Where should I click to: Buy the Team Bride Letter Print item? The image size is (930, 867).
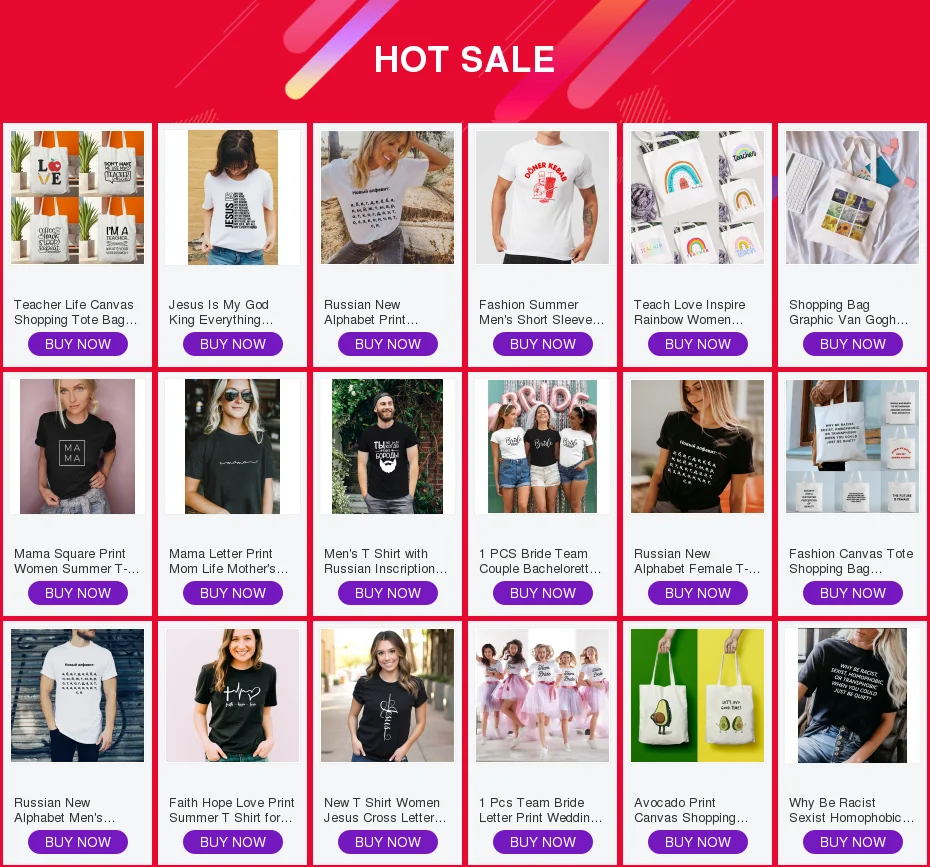pyautogui.click(x=542, y=842)
